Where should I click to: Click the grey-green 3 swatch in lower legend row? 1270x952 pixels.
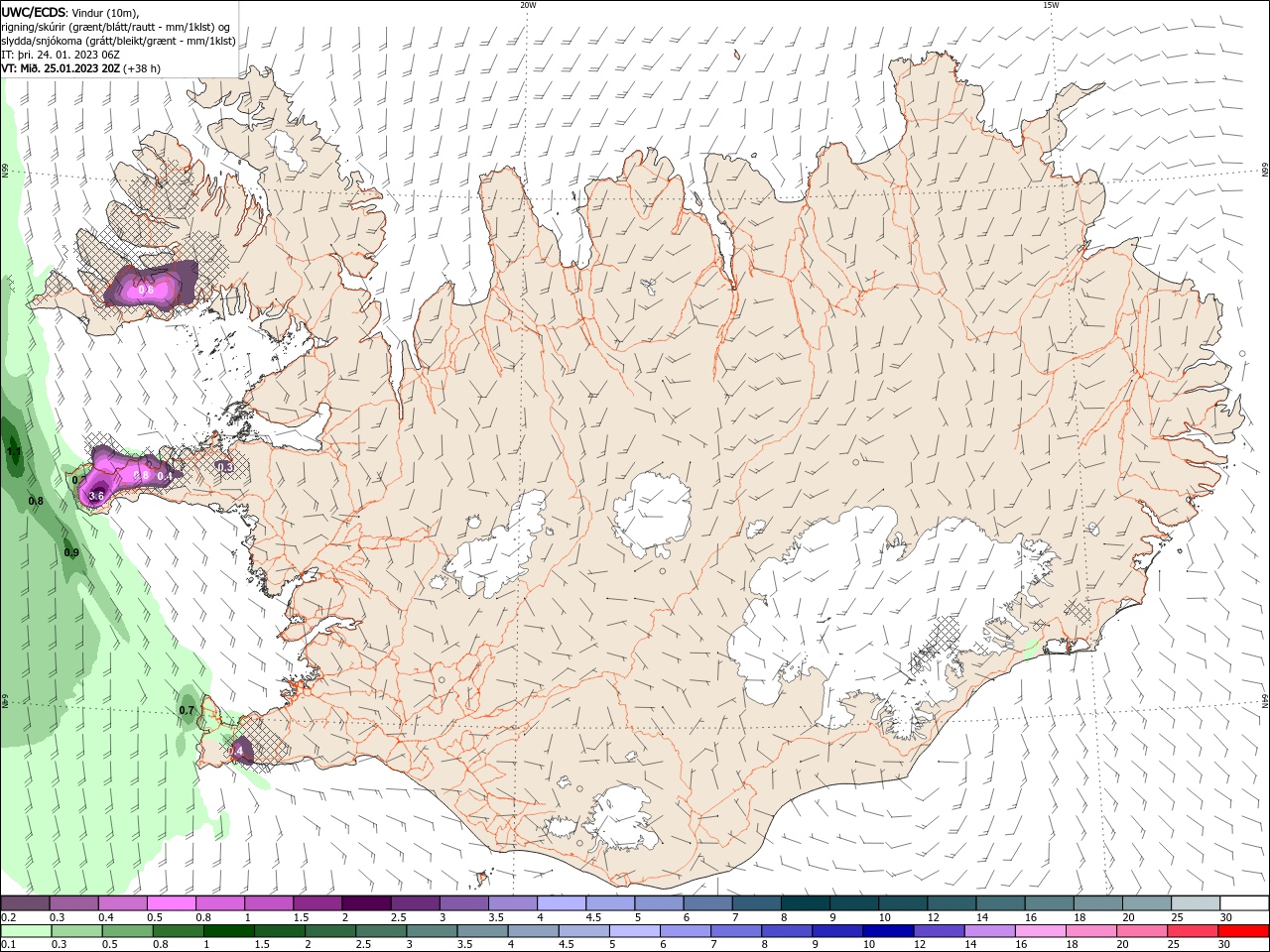click(432, 931)
